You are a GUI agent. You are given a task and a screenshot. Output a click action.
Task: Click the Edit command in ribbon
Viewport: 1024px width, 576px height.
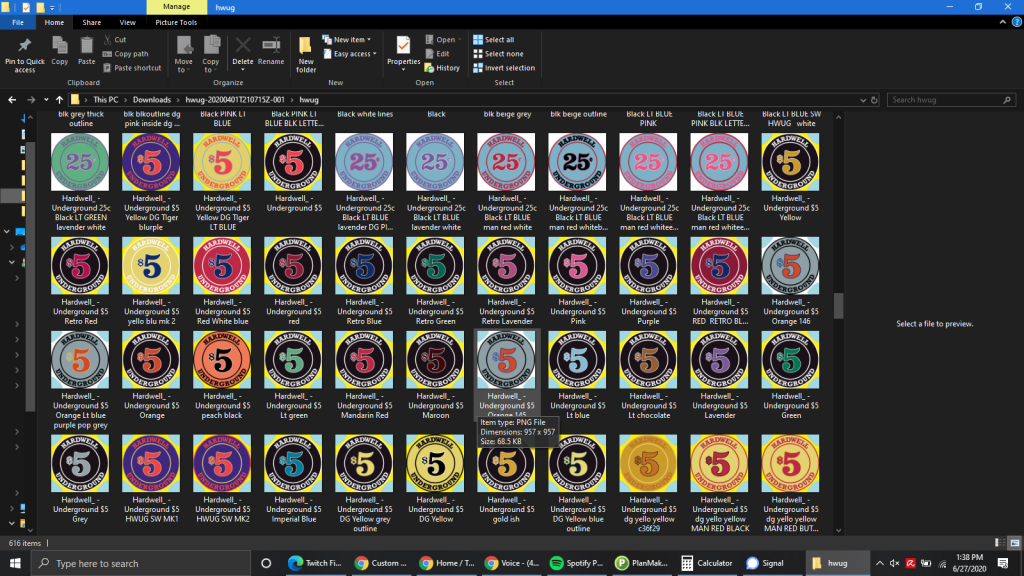pyautogui.click(x=437, y=54)
